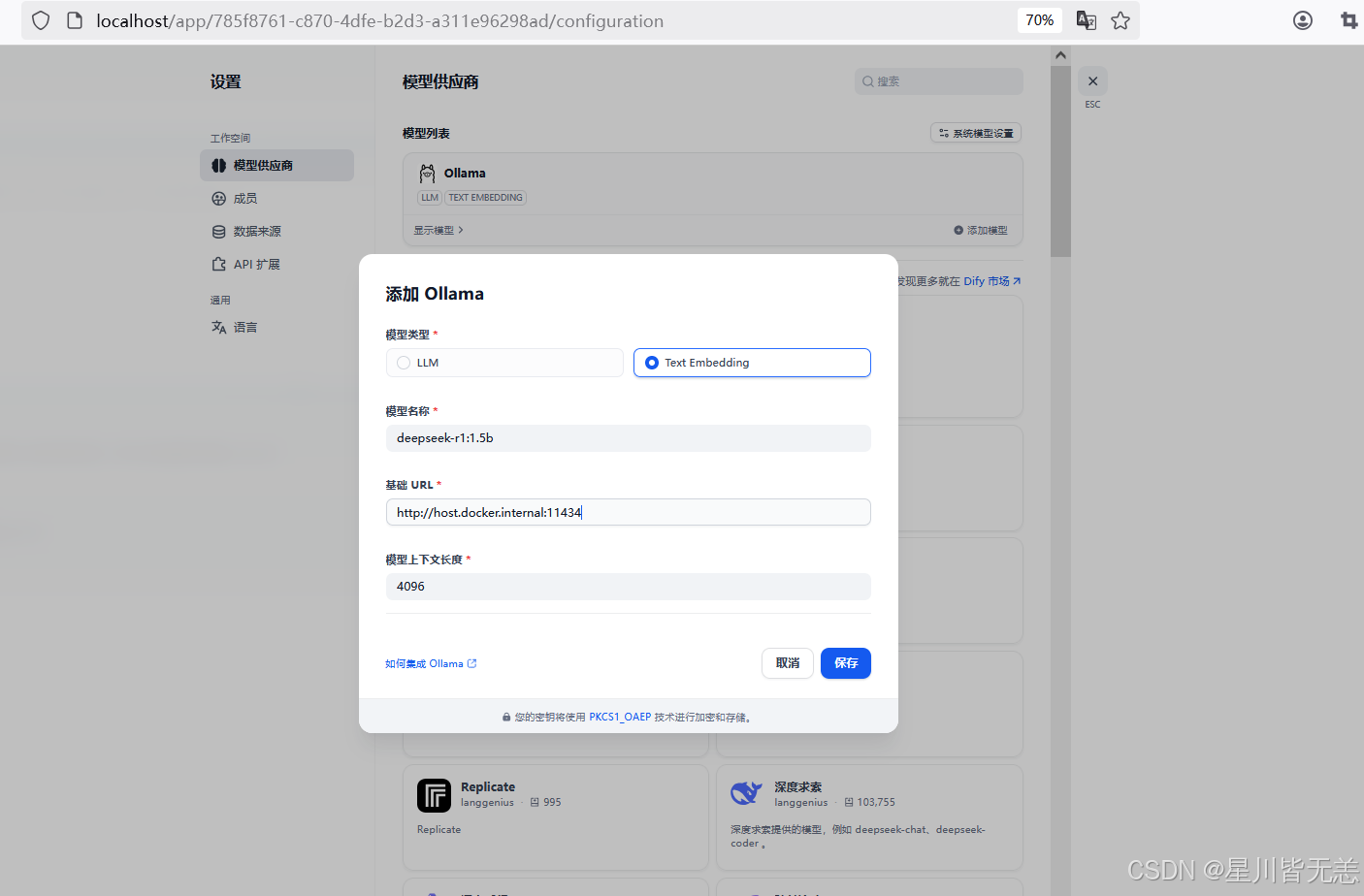Click the DeepSeek whale logo icon
This screenshot has height=896, width=1364.
pyautogui.click(x=746, y=793)
